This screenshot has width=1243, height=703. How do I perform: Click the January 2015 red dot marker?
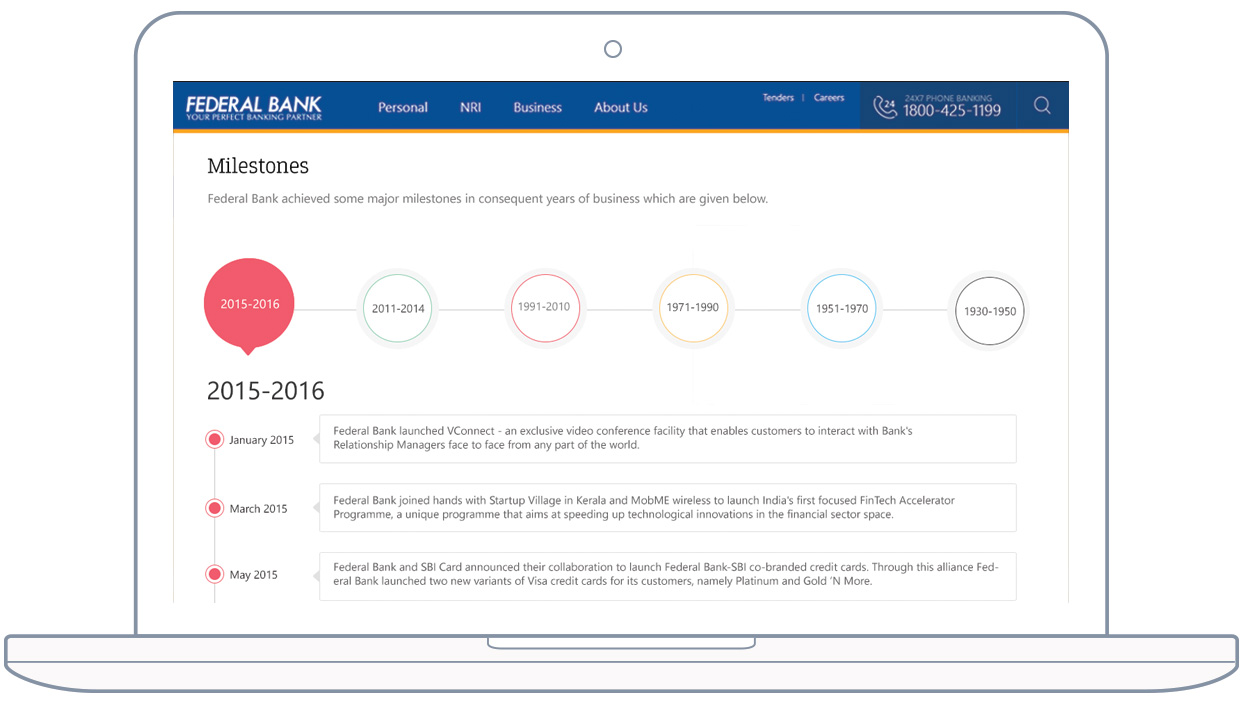tap(214, 439)
